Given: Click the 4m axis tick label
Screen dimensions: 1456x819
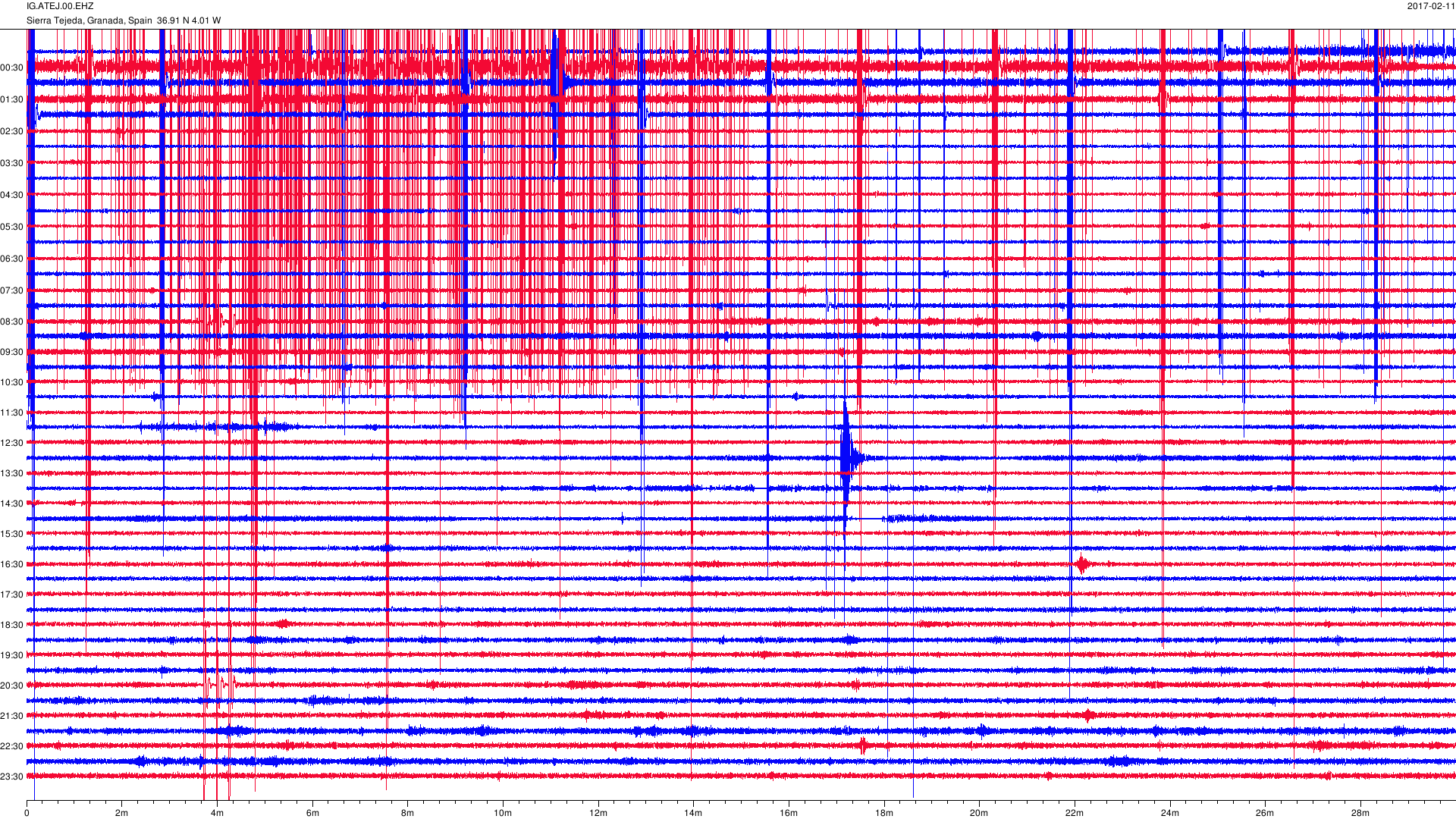Looking at the screenshot, I should click(x=217, y=813).
